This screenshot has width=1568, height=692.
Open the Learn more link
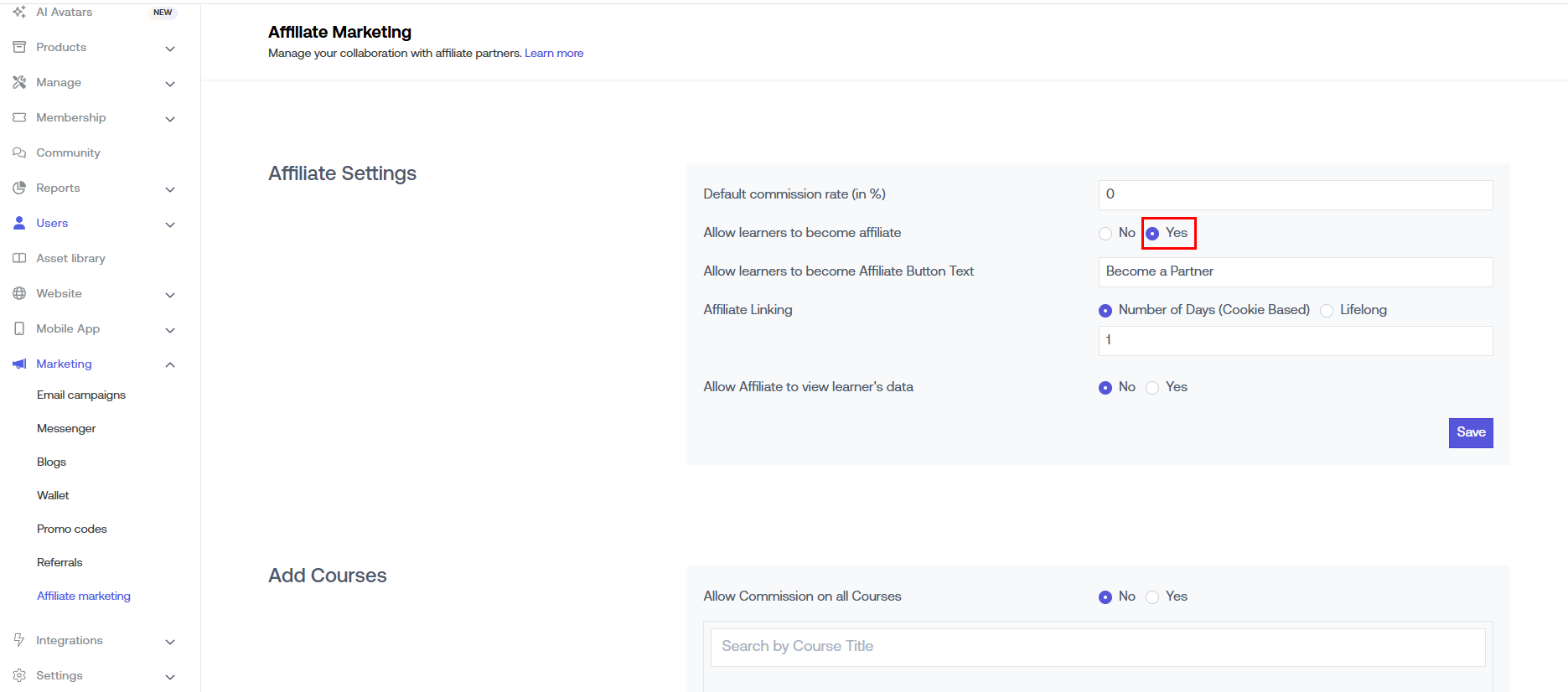coord(554,53)
